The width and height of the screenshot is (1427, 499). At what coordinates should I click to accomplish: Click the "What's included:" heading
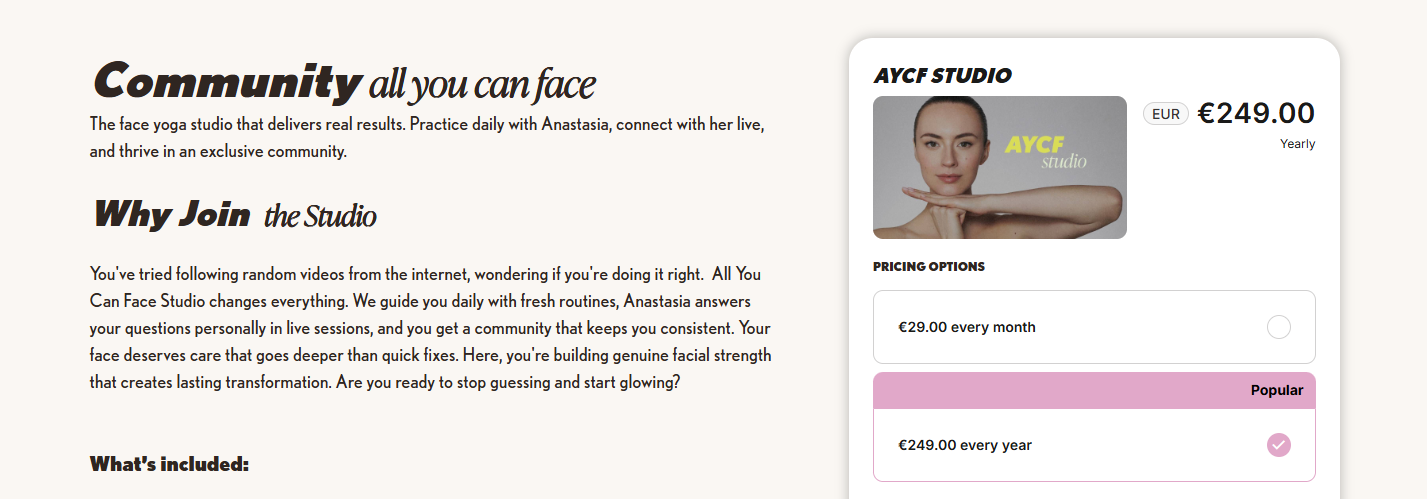click(169, 464)
